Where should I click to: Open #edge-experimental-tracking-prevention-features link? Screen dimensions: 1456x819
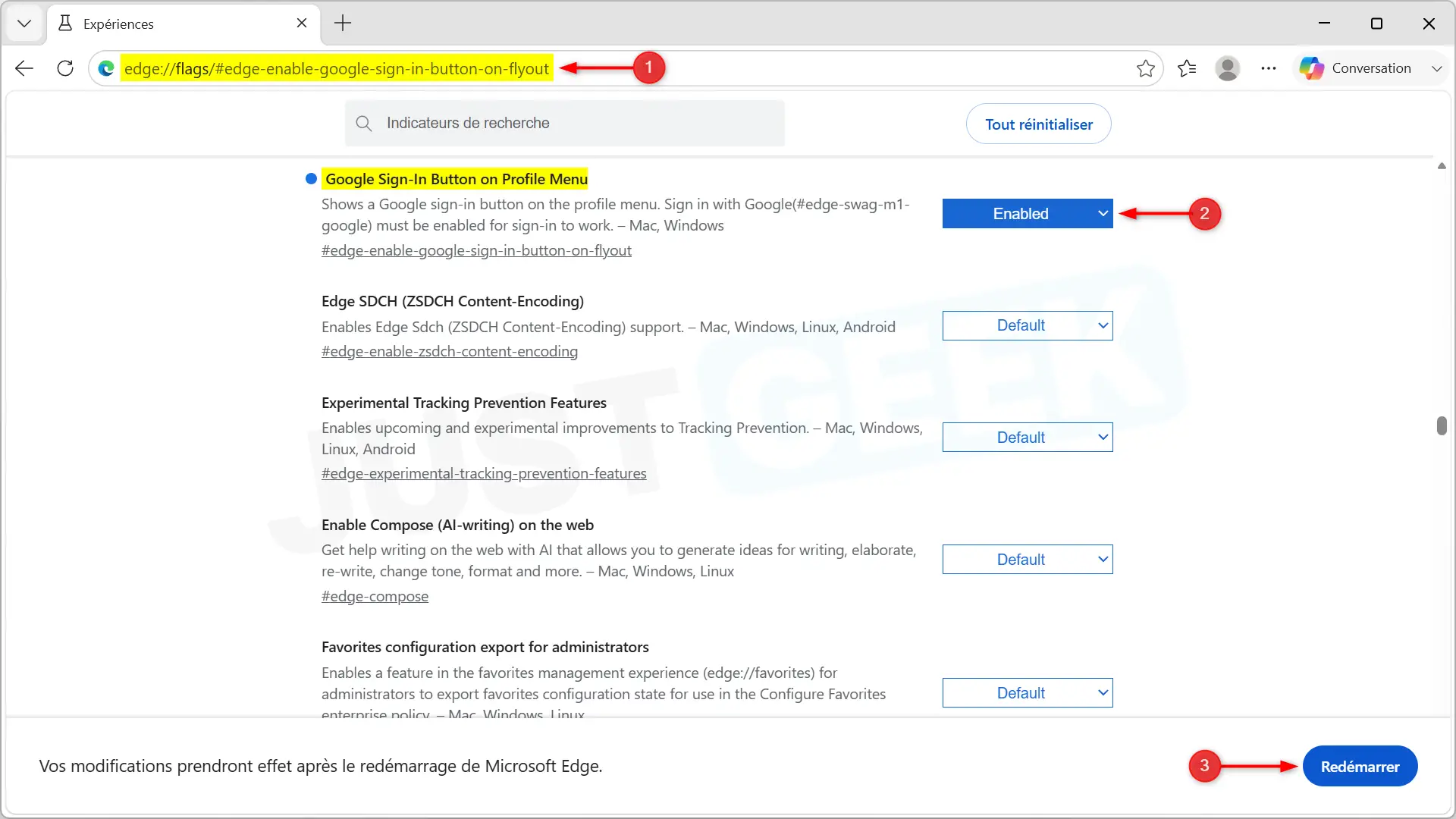pos(484,473)
